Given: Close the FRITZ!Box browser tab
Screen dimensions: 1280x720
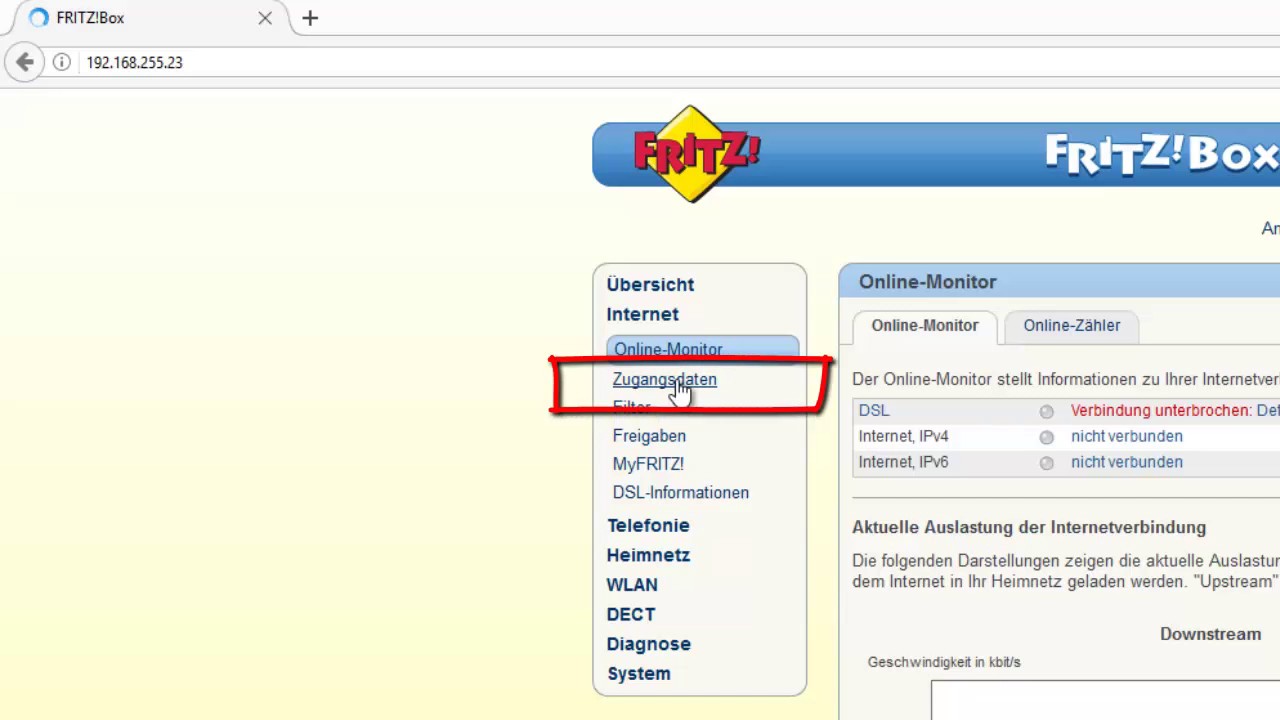Looking at the screenshot, I should coord(265,18).
